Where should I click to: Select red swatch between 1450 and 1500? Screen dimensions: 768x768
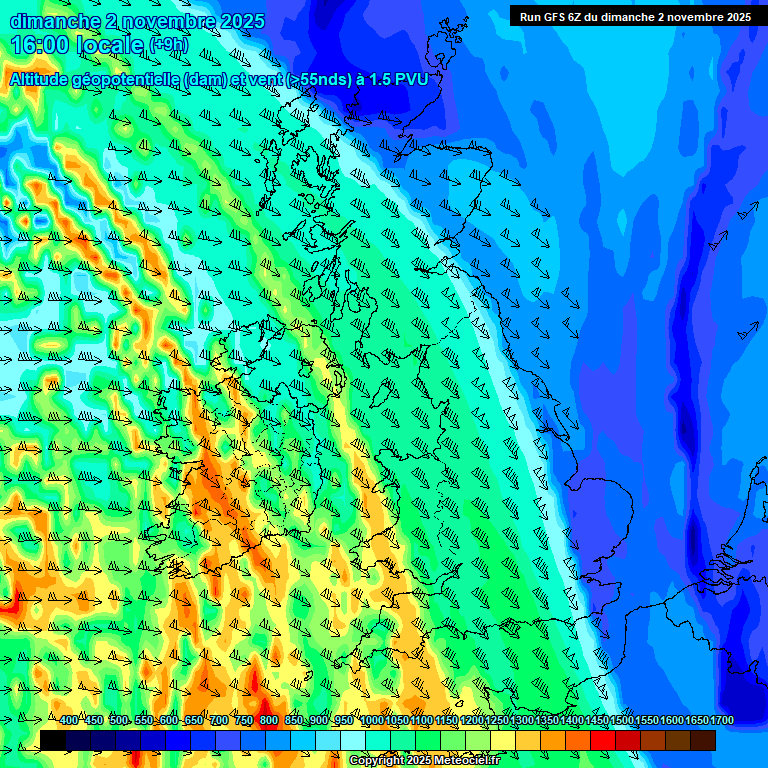coord(603,740)
